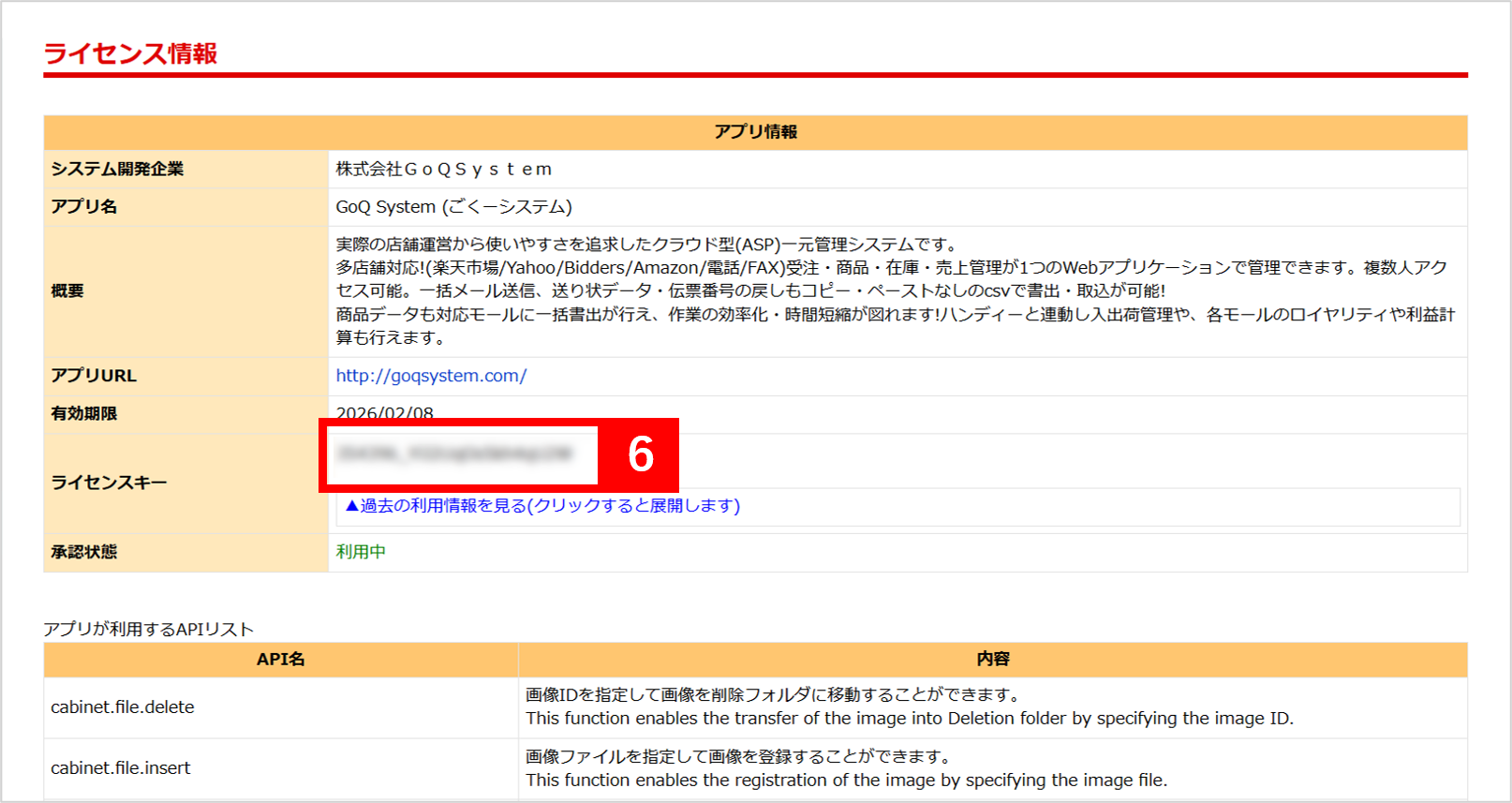Expand the past usage information section
Screen dimensions: 1512x803
542,506
